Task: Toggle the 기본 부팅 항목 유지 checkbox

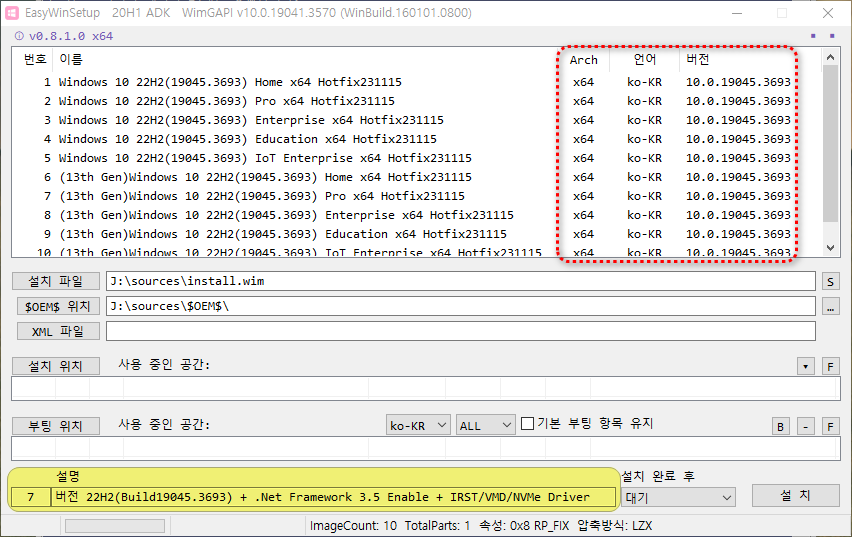Action: [527, 423]
